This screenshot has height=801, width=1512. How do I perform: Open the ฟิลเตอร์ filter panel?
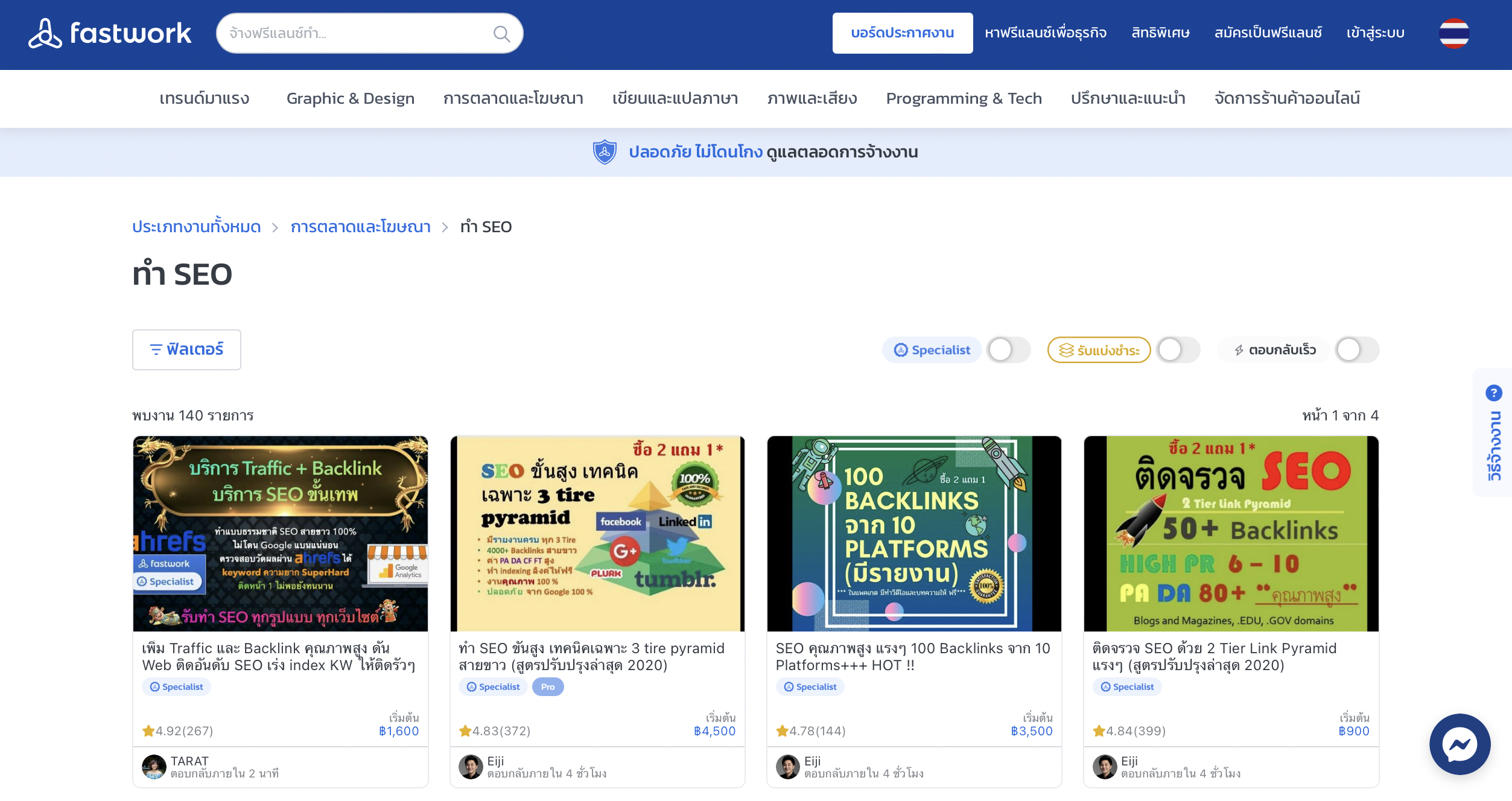pyautogui.click(x=186, y=350)
